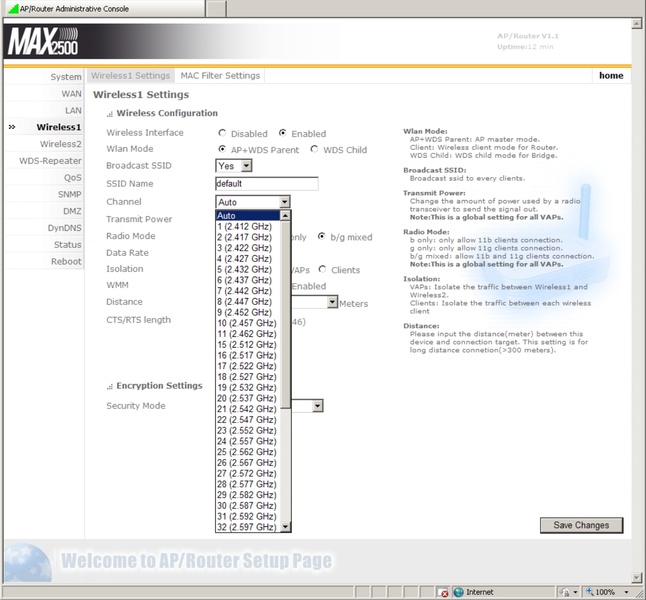
Task: Collapse the Channel dropdown arrow
Action: [x=284, y=202]
